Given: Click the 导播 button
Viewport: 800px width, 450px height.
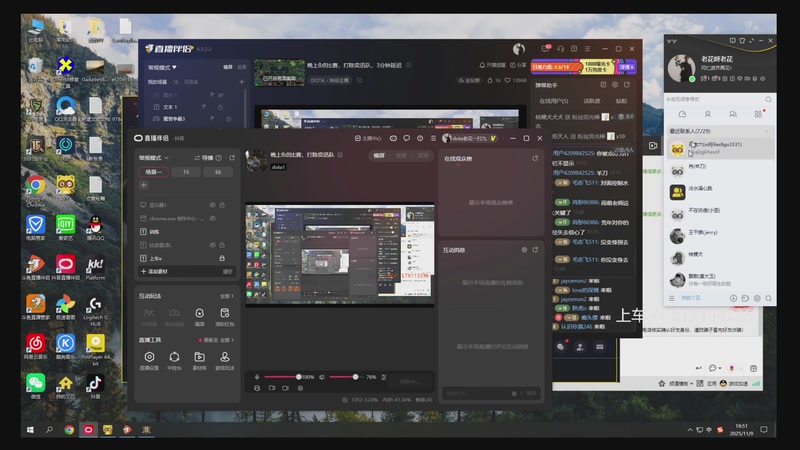Looking at the screenshot, I should tap(204, 158).
